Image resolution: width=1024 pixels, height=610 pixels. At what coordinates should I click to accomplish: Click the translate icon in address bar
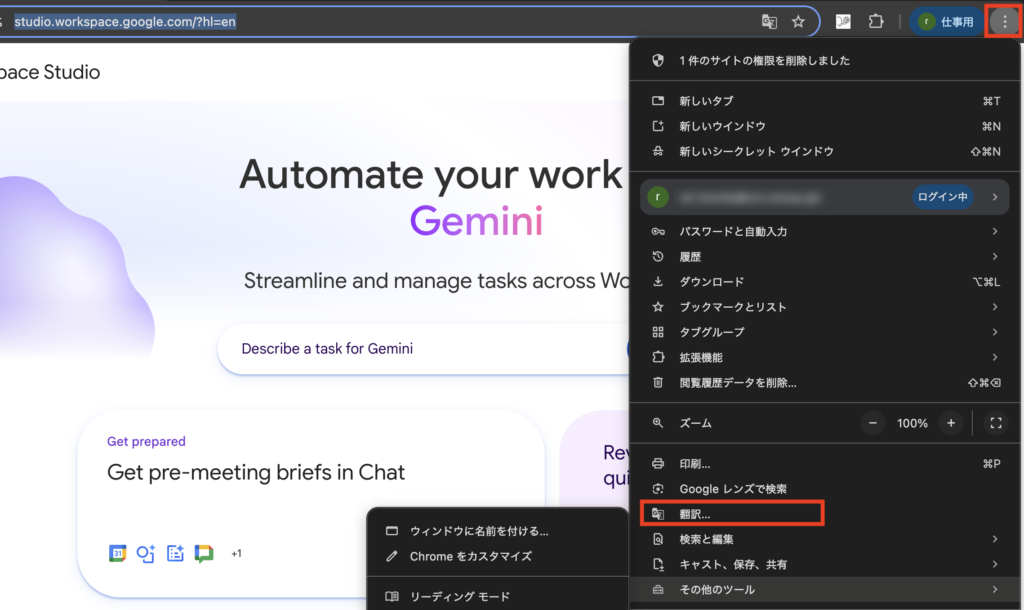tap(769, 21)
